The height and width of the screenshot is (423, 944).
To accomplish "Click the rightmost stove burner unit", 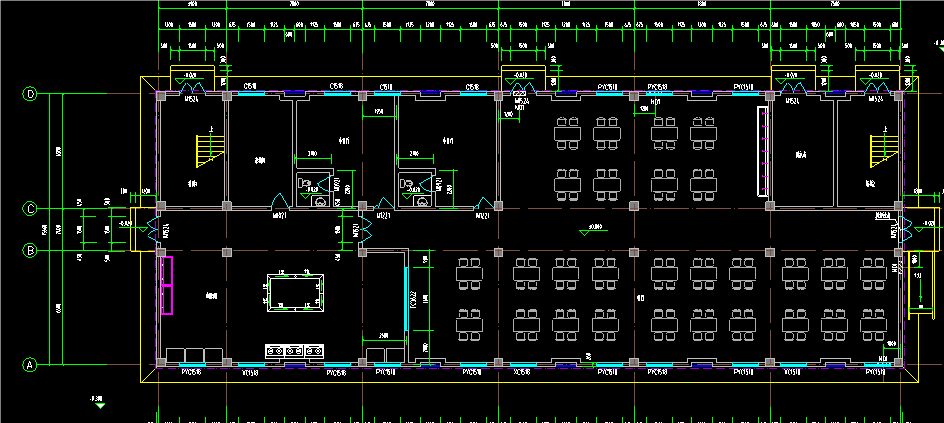I will pyautogui.click(x=314, y=350).
